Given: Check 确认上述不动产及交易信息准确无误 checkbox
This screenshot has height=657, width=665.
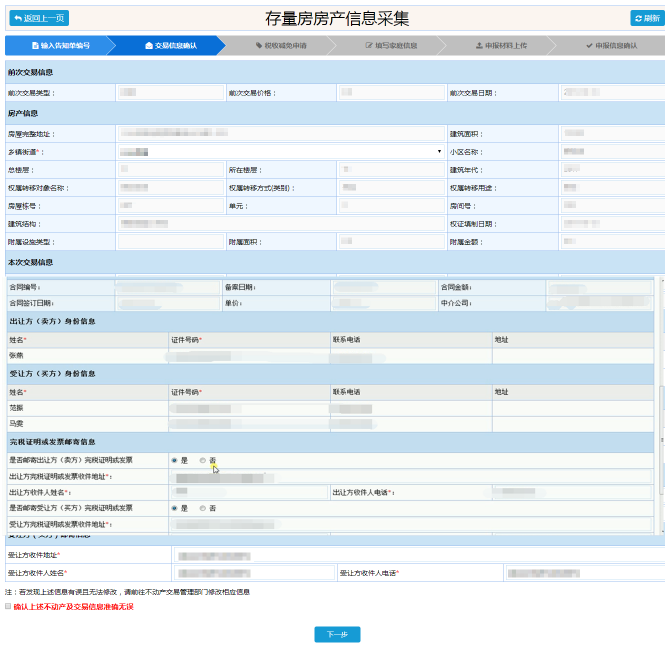Looking at the screenshot, I should [8, 607].
